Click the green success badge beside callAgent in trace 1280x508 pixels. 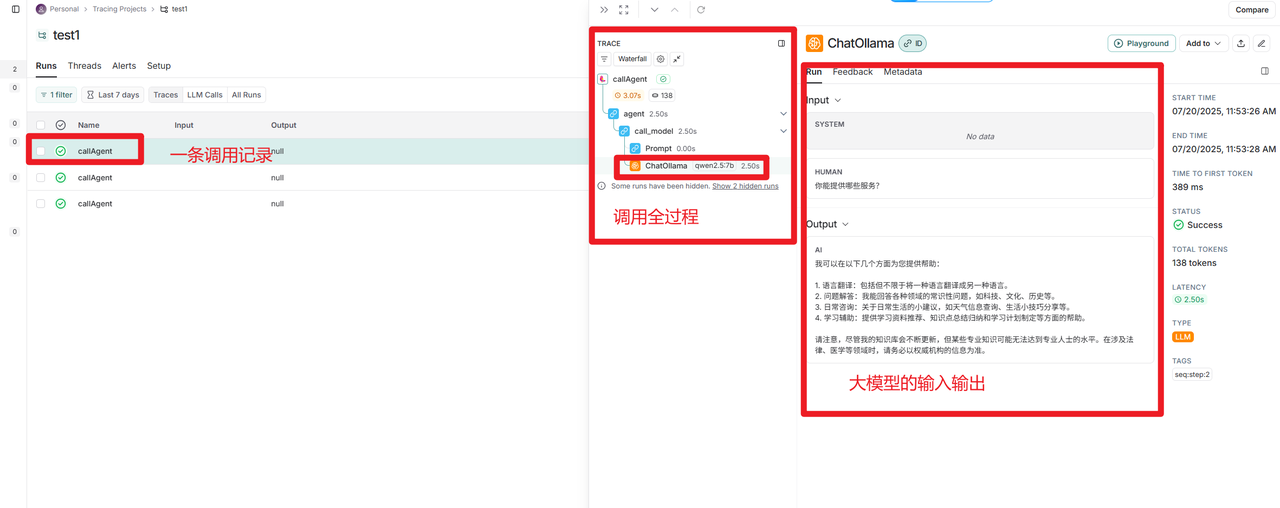[x=663, y=79]
